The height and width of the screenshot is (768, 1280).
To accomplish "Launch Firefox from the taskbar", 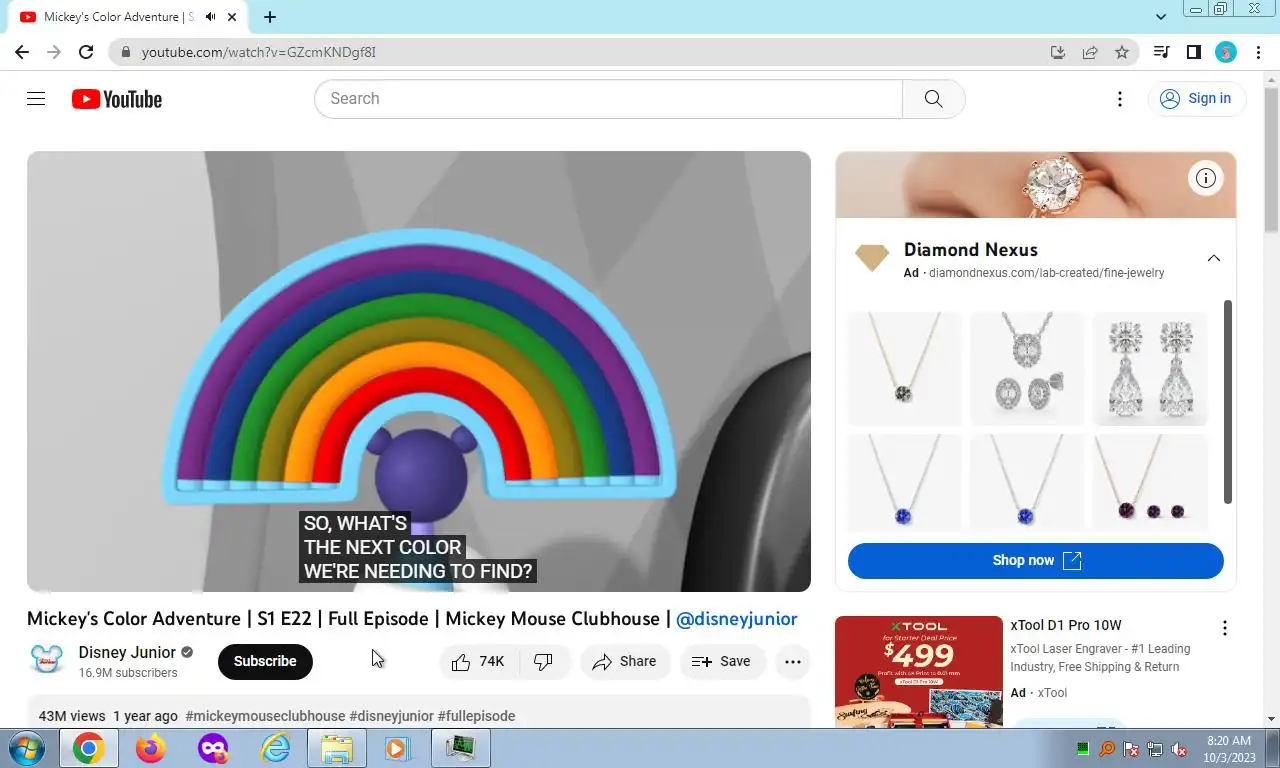I will click(x=150, y=748).
